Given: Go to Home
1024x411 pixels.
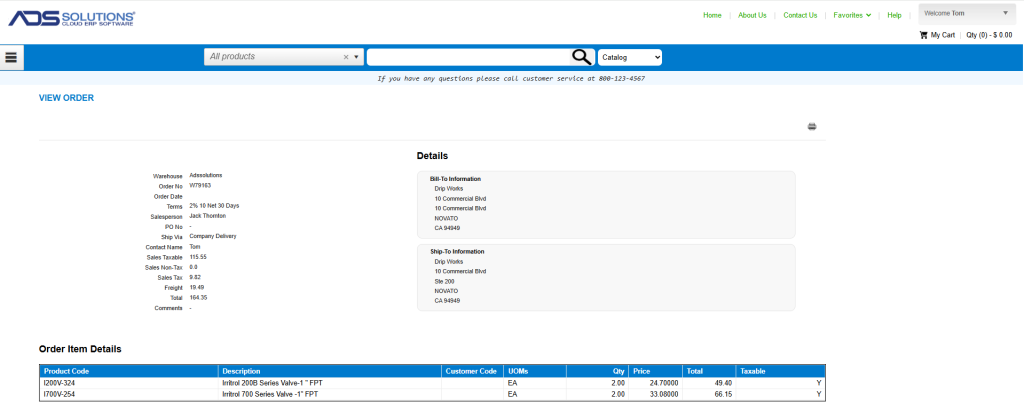Looking at the screenshot, I should point(712,16).
